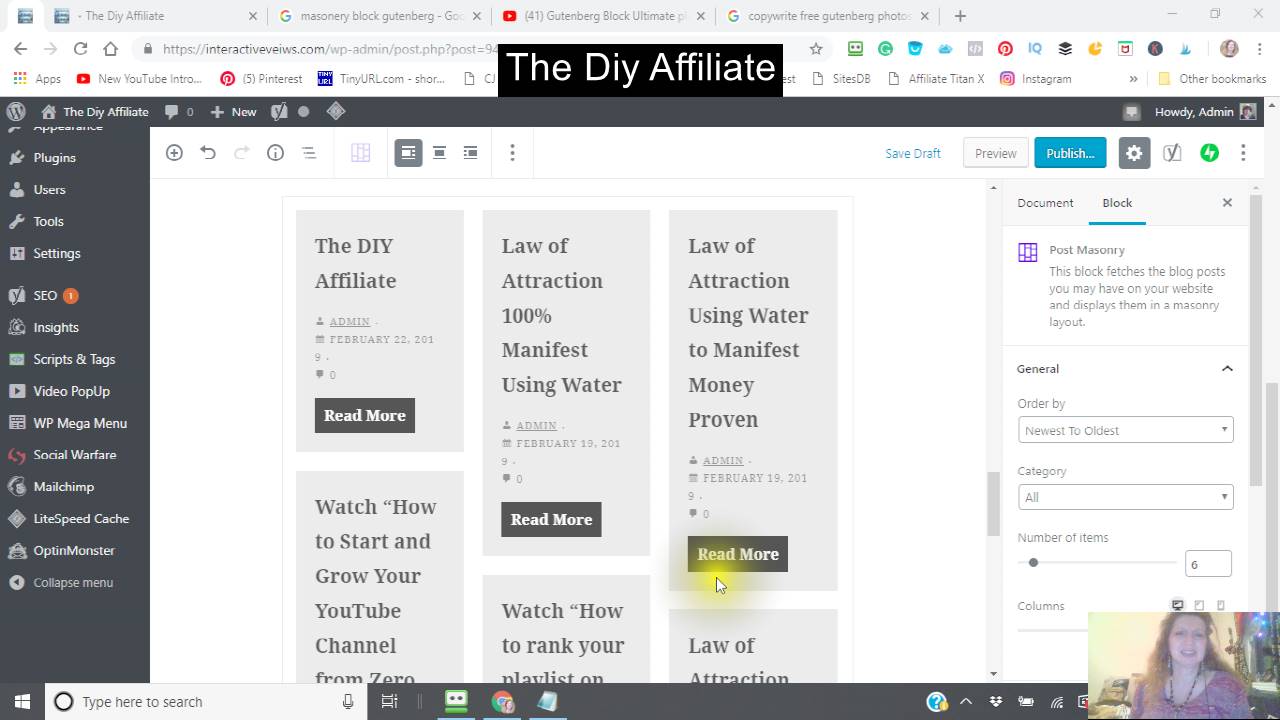Open editor more tools and options menu

tap(1243, 153)
